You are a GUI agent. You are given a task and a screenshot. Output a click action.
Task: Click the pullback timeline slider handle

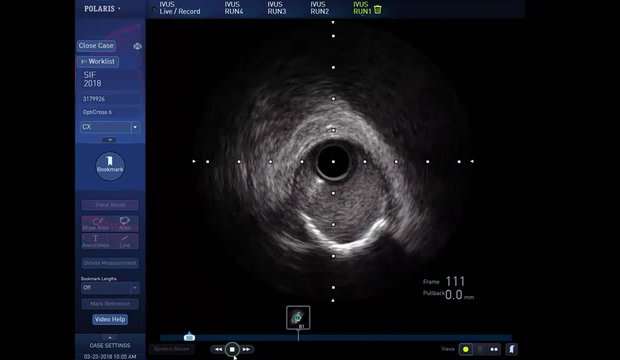click(189, 336)
